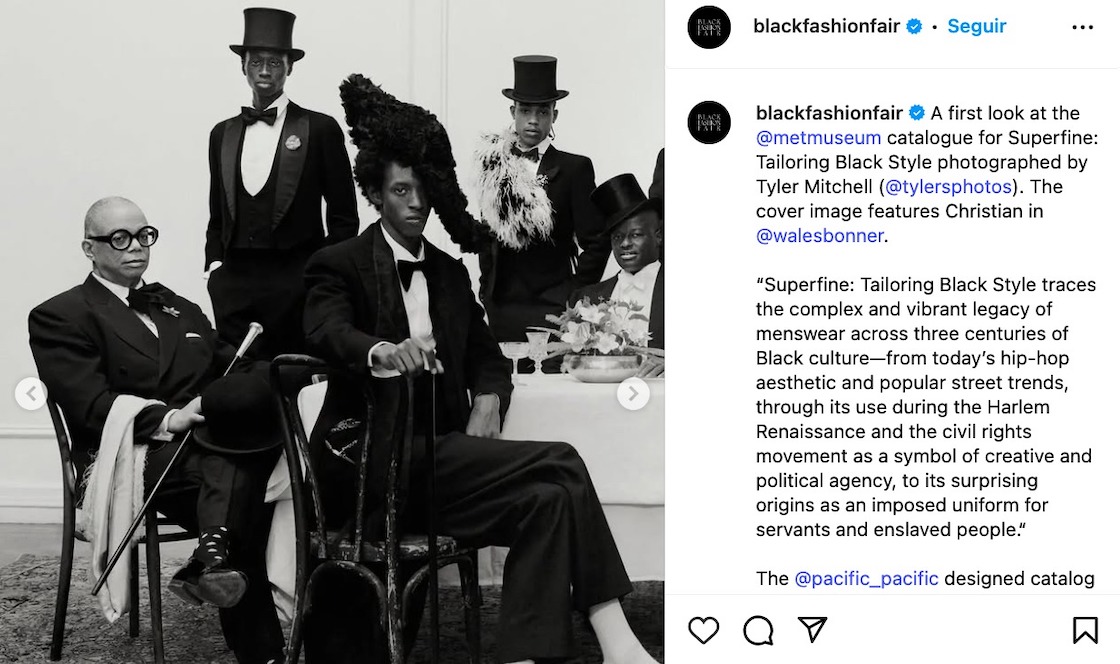Click the blackfashionfair header profile avatar
The height and width of the screenshot is (664, 1120).
[709, 27]
